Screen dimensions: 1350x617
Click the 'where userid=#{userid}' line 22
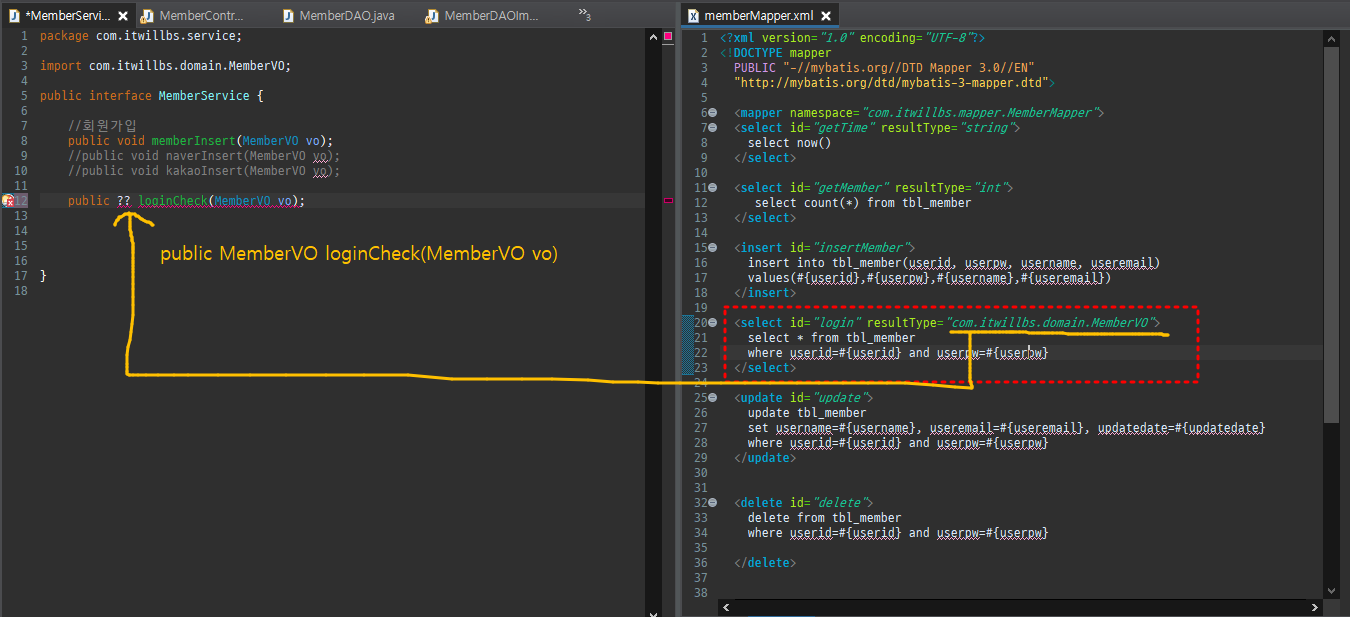(x=898, y=353)
